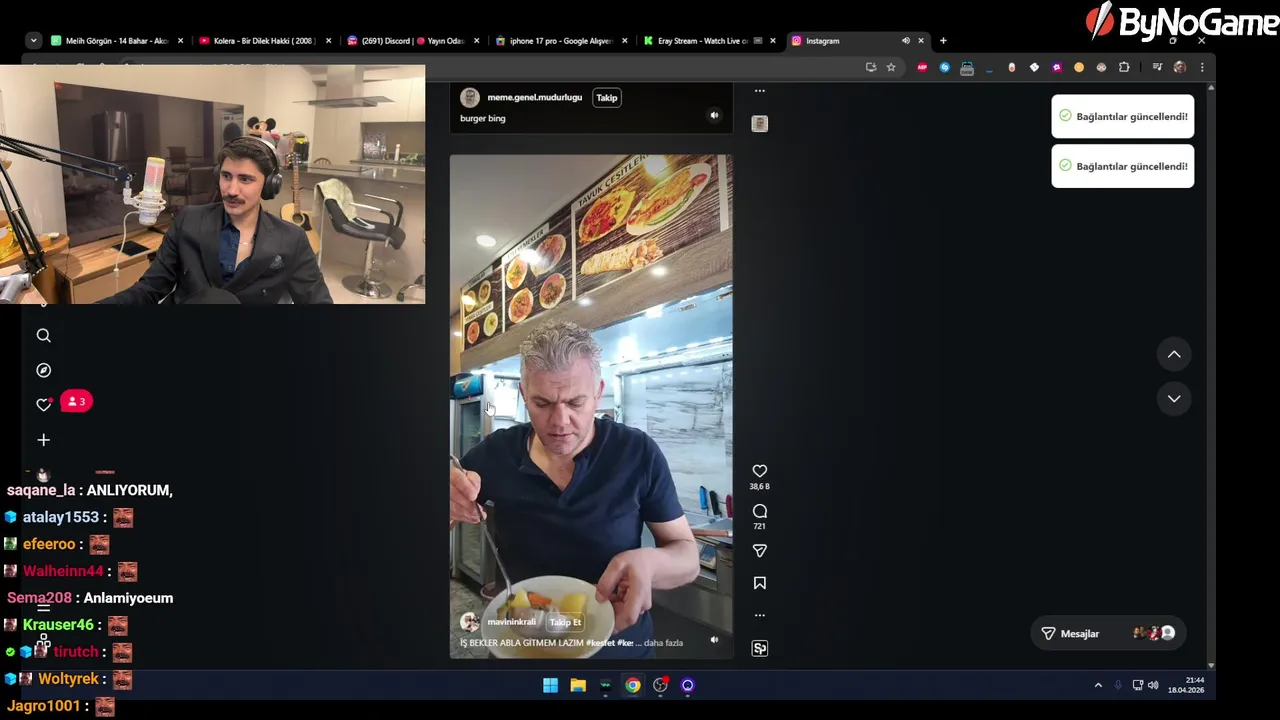Open mavininkrali profile name
This screenshot has height=720, width=1280.
(x=511, y=622)
